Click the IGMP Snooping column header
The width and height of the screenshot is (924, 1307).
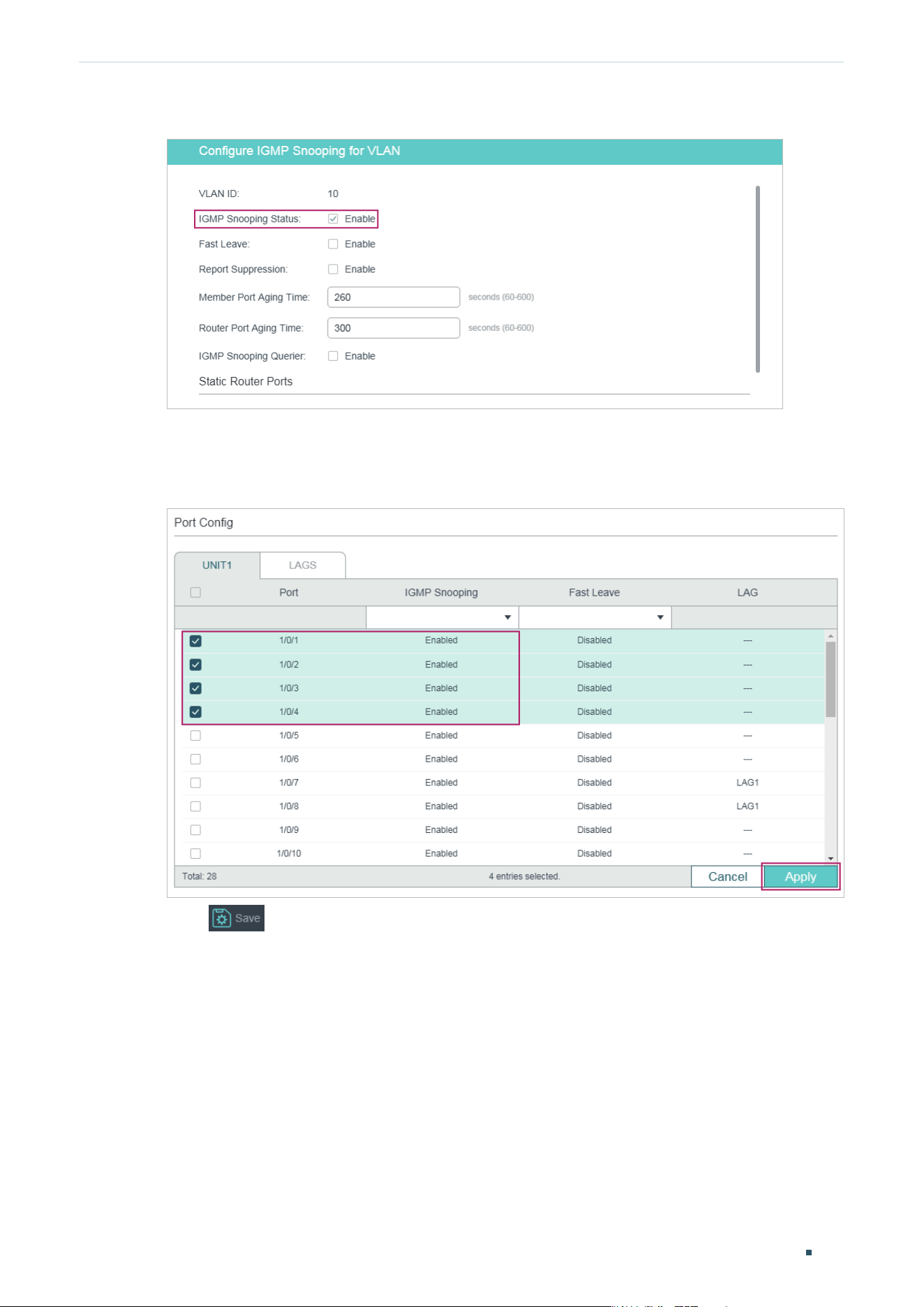point(441,592)
